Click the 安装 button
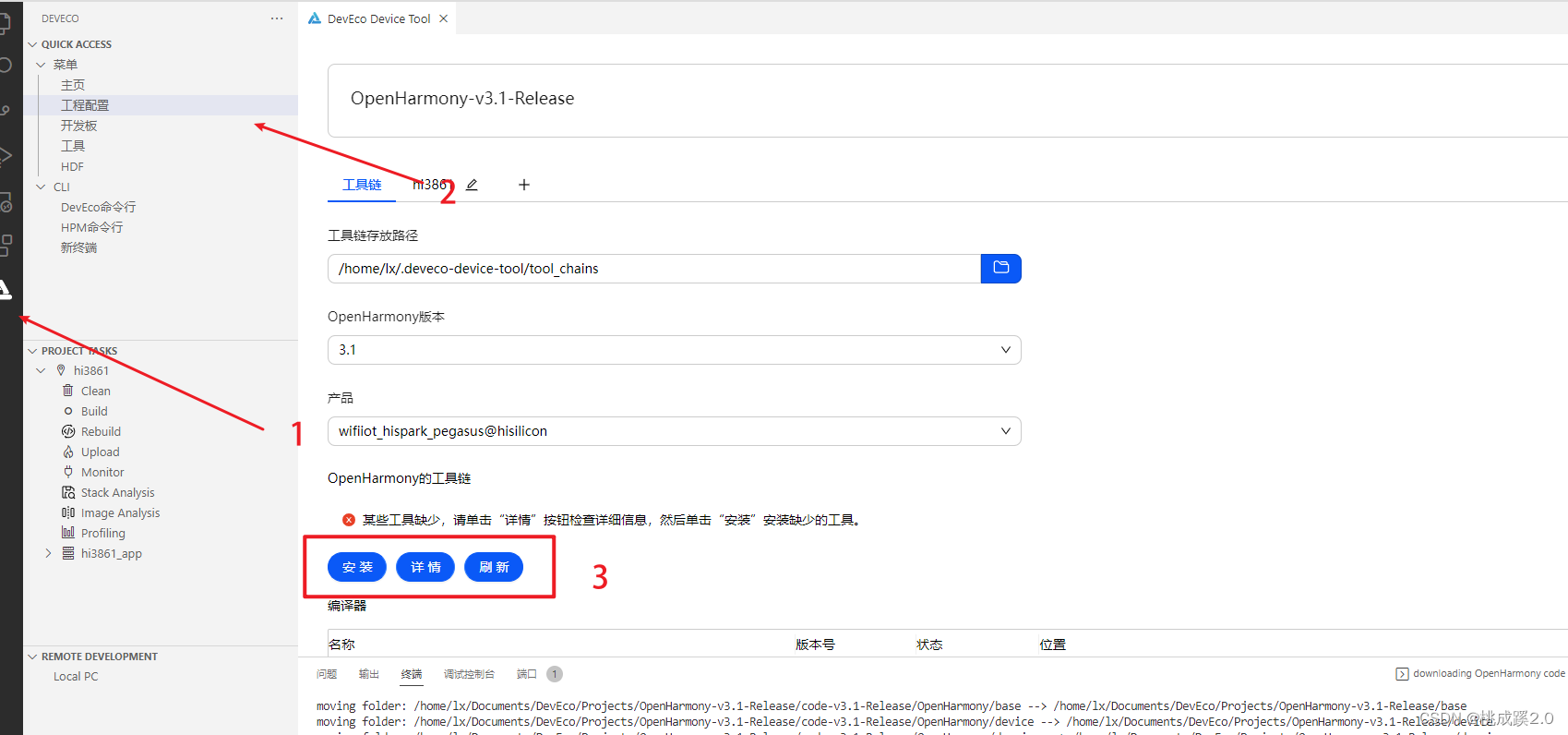 tap(357, 567)
